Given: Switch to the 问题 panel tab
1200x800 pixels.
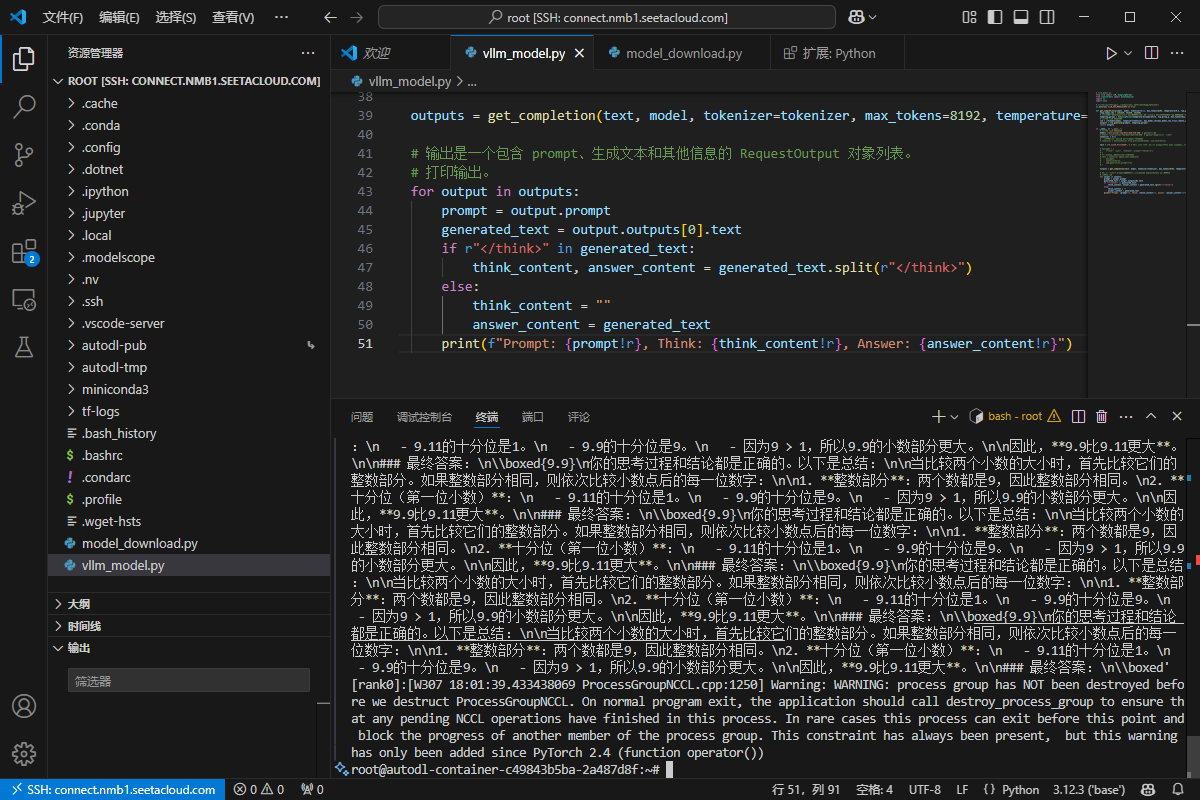Looking at the screenshot, I should tap(362, 417).
